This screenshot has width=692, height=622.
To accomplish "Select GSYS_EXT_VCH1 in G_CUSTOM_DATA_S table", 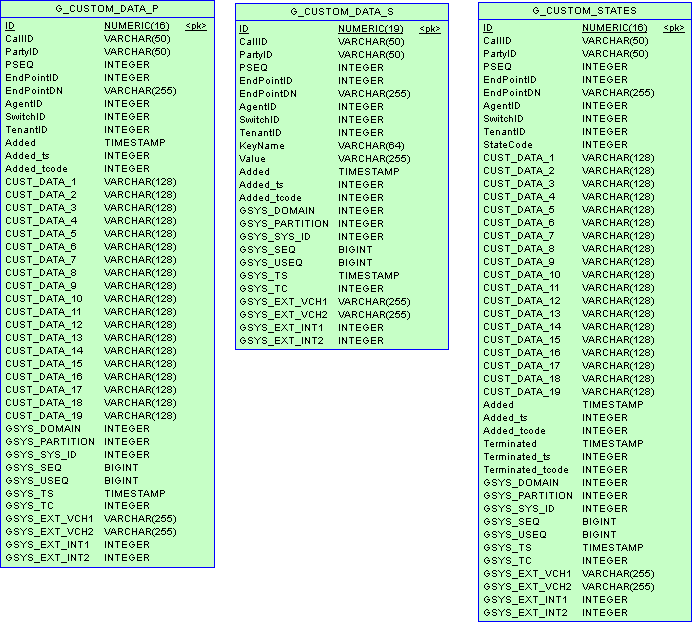I will [x=283, y=302].
